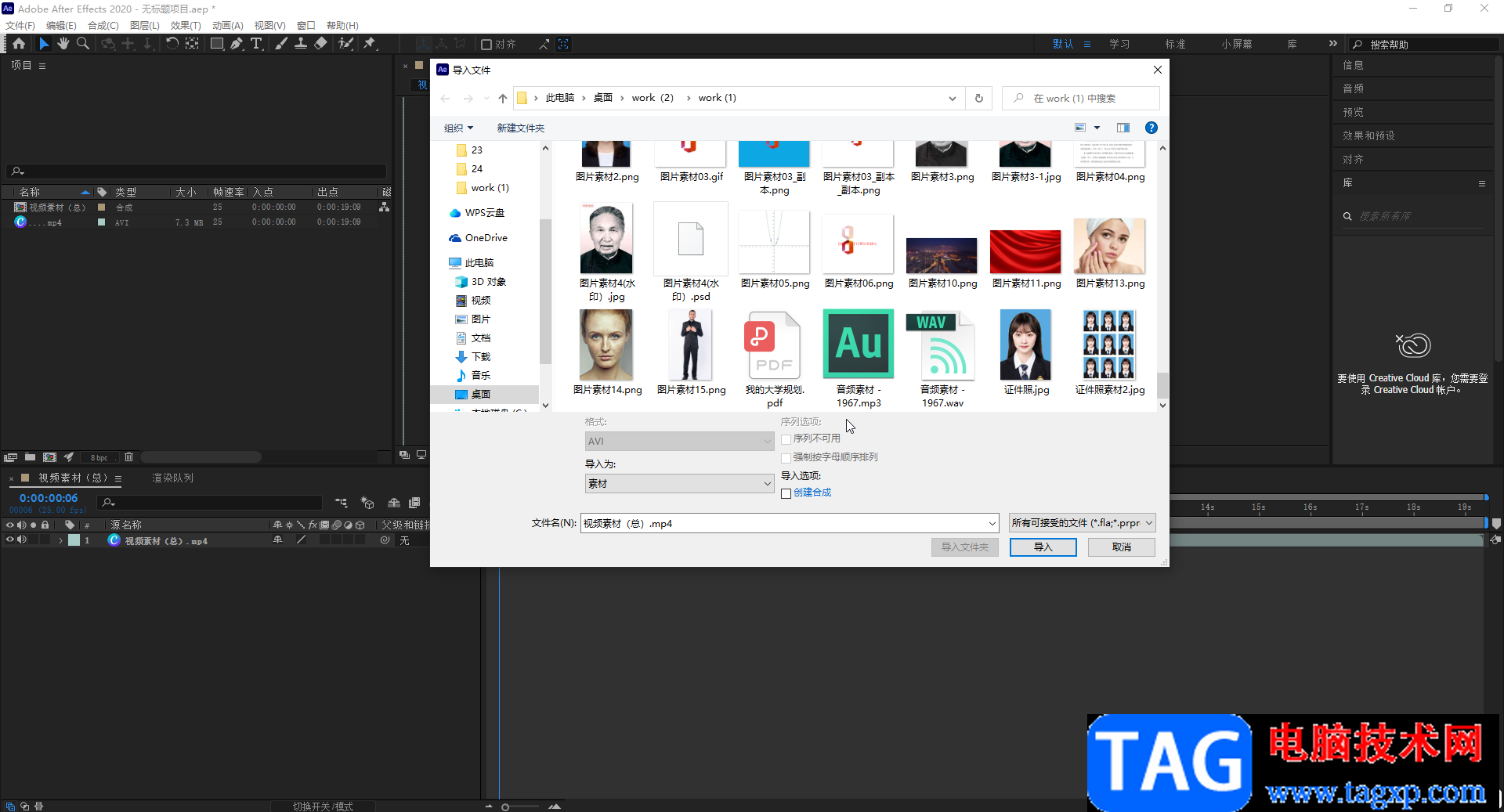The width and height of the screenshot is (1504, 812).
Task: Select the Rotation tool
Action: pyautogui.click(x=172, y=44)
